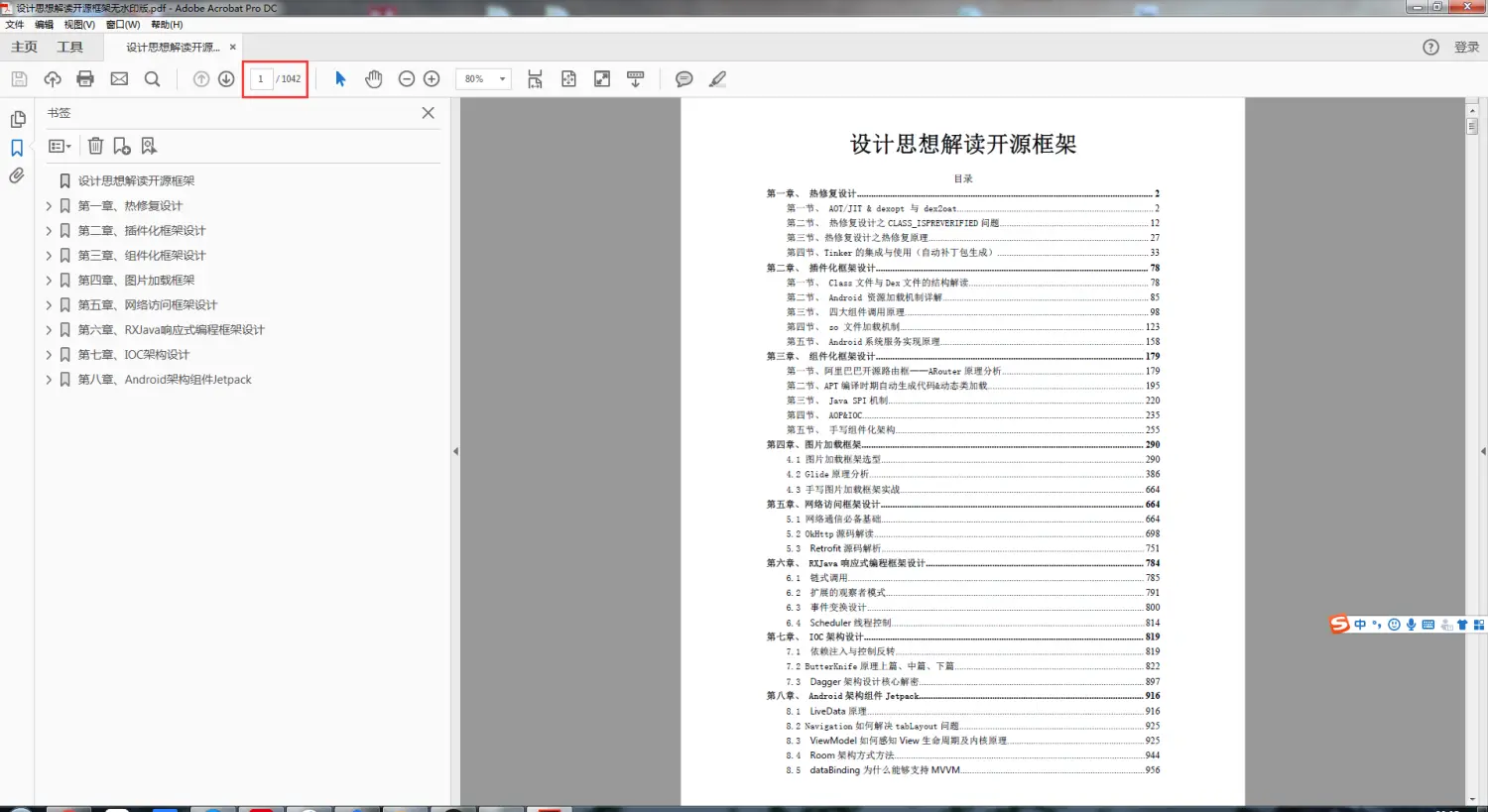
Task: Go to the next page arrow
Action: click(226, 78)
